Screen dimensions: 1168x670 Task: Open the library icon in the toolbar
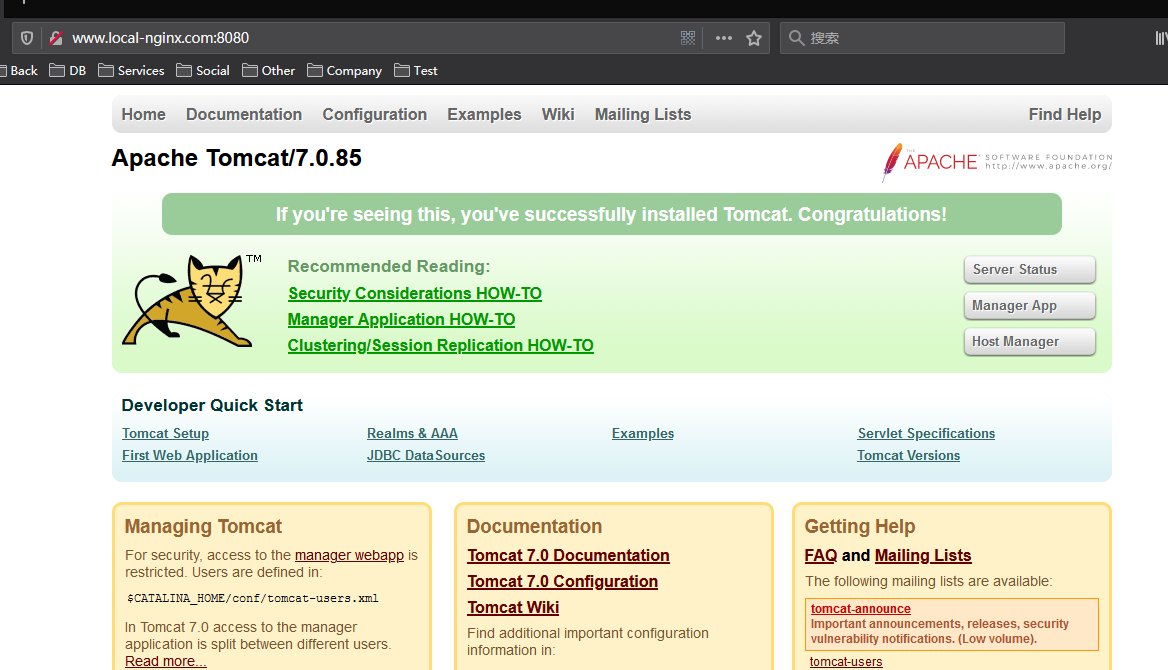1160,38
